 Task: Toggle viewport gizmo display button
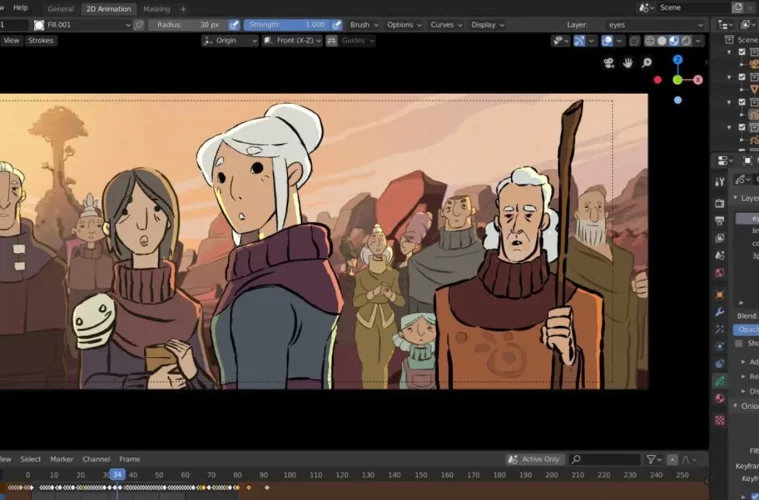(579, 41)
